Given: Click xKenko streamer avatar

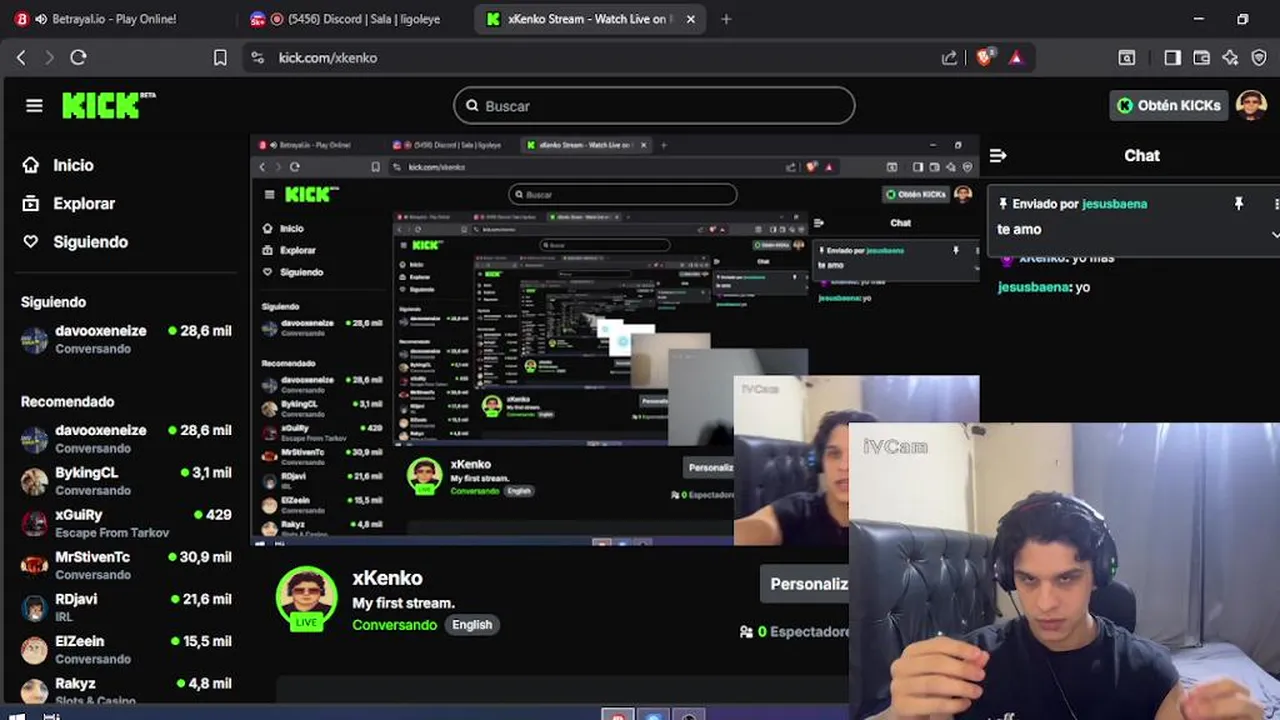Looking at the screenshot, I should [x=306, y=598].
